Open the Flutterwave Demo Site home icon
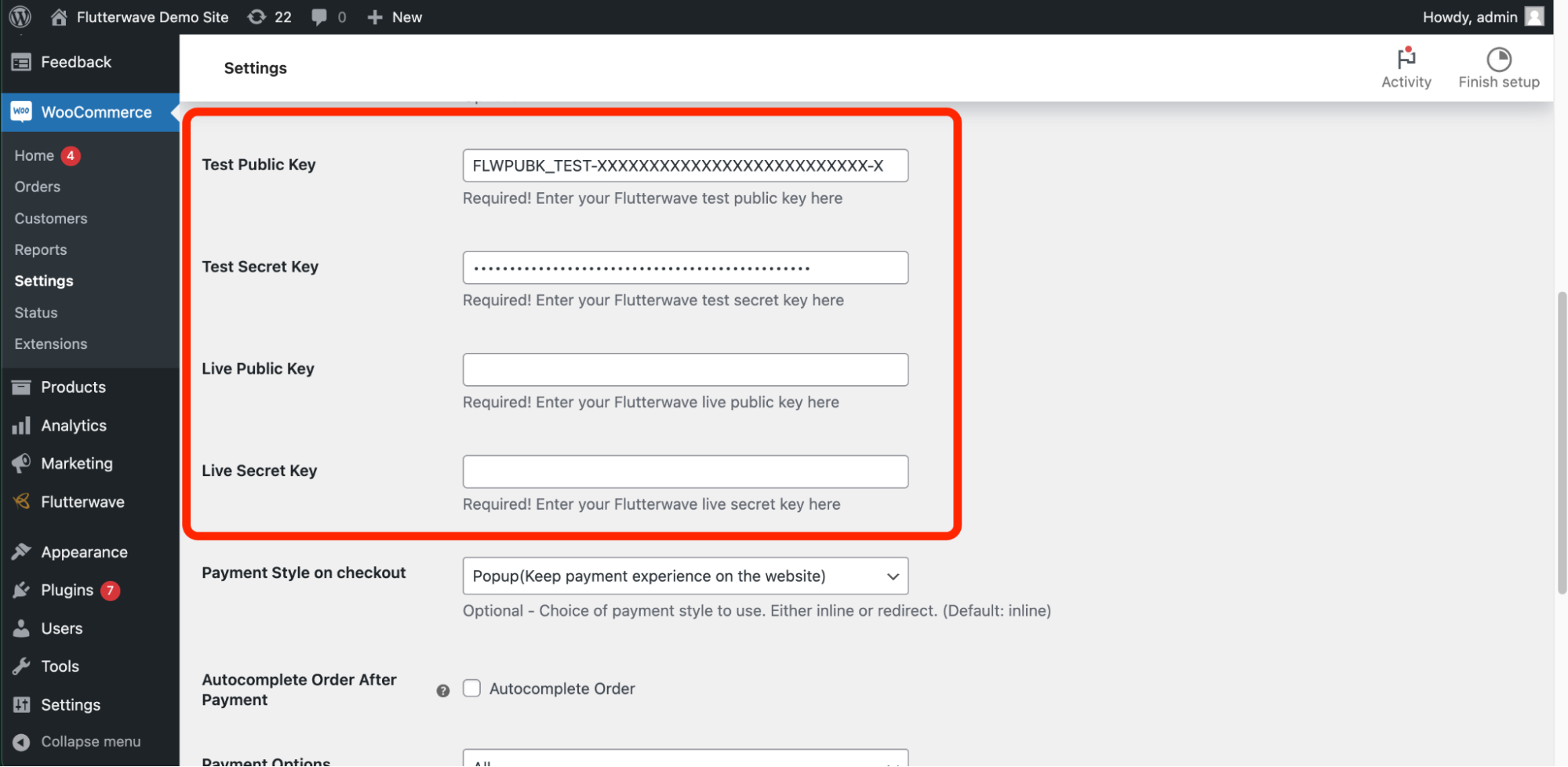Screen dimensions: 1568x767 (x=59, y=16)
